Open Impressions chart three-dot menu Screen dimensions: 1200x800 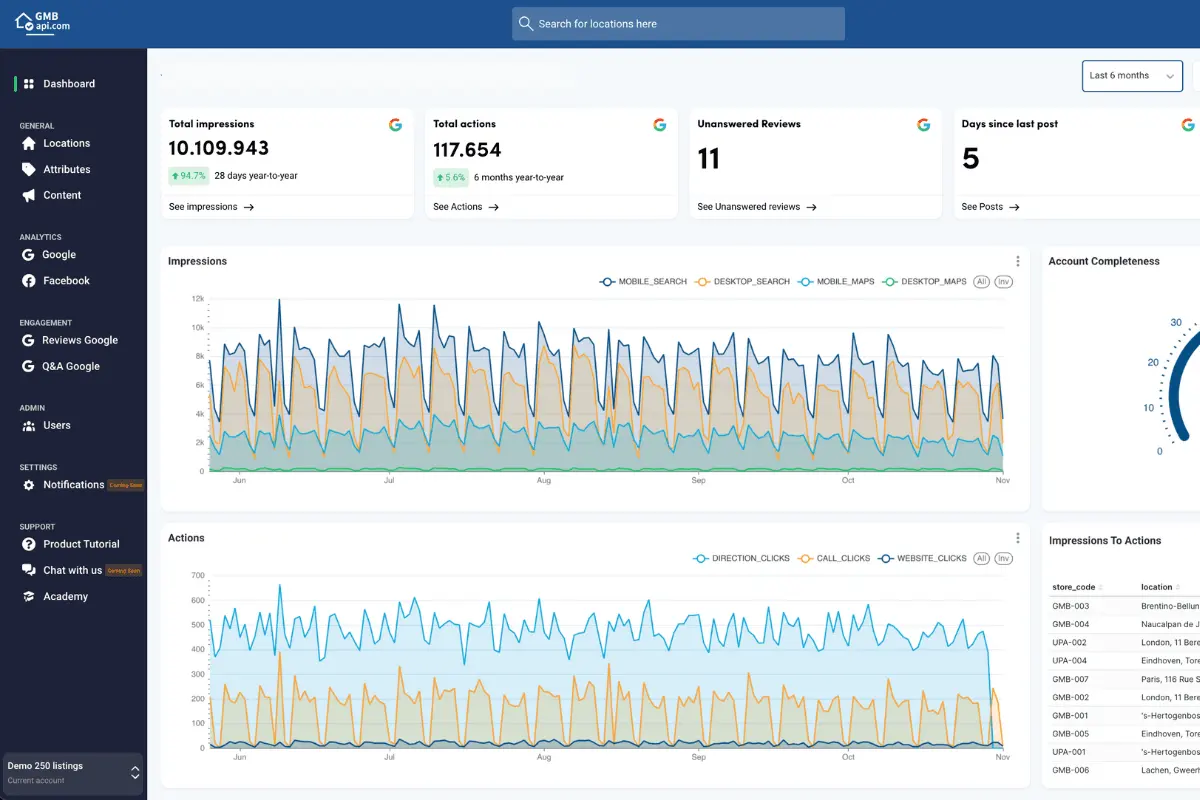1018,261
